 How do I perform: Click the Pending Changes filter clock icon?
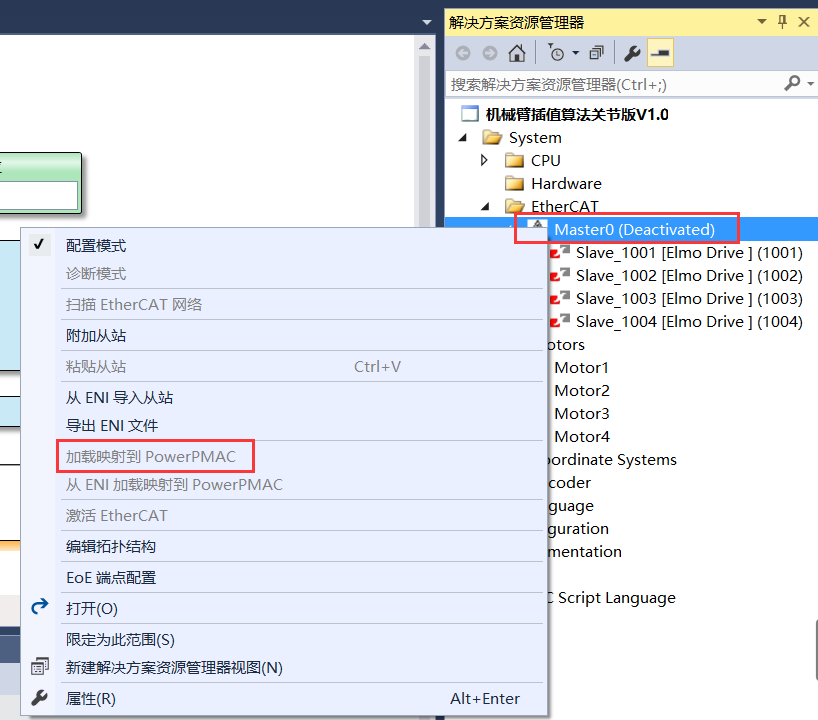pyautogui.click(x=556, y=53)
